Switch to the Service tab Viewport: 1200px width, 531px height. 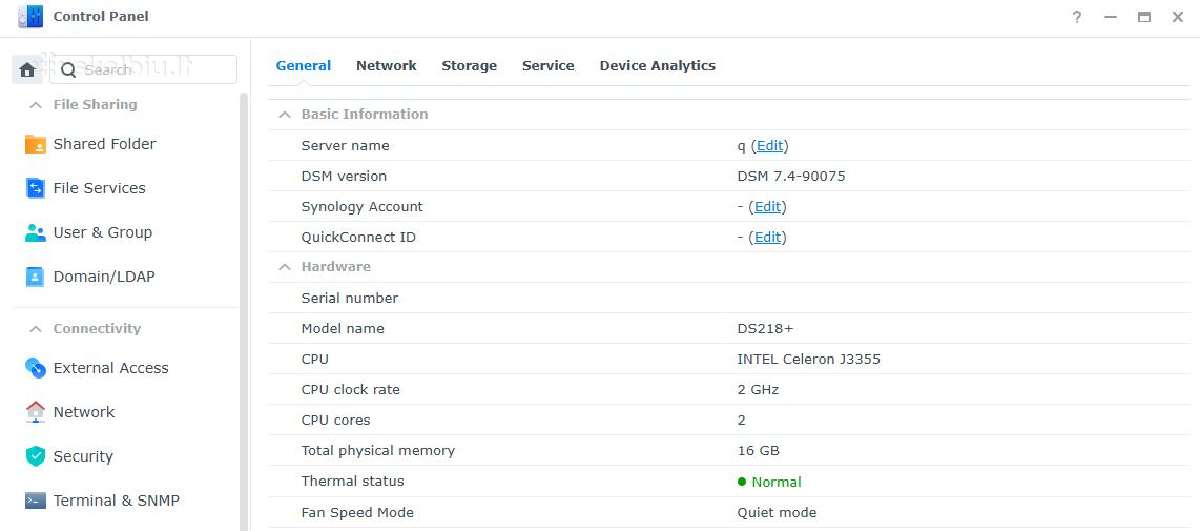pos(548,65)
